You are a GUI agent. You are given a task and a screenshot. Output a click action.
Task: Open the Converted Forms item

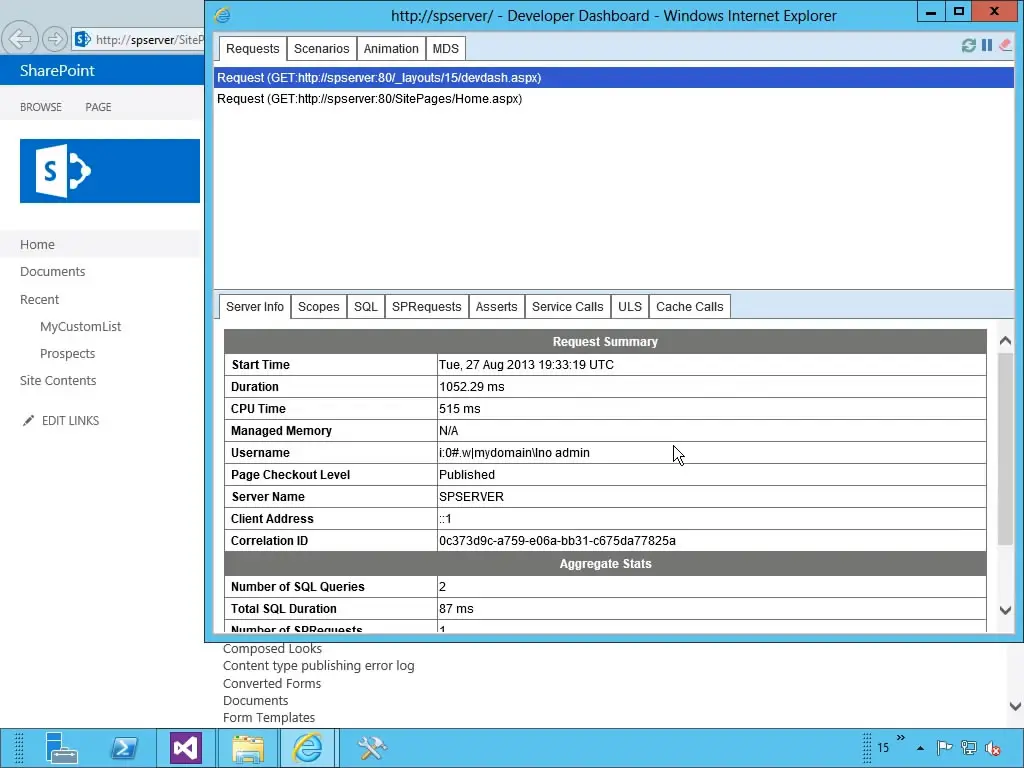[272, 683]
